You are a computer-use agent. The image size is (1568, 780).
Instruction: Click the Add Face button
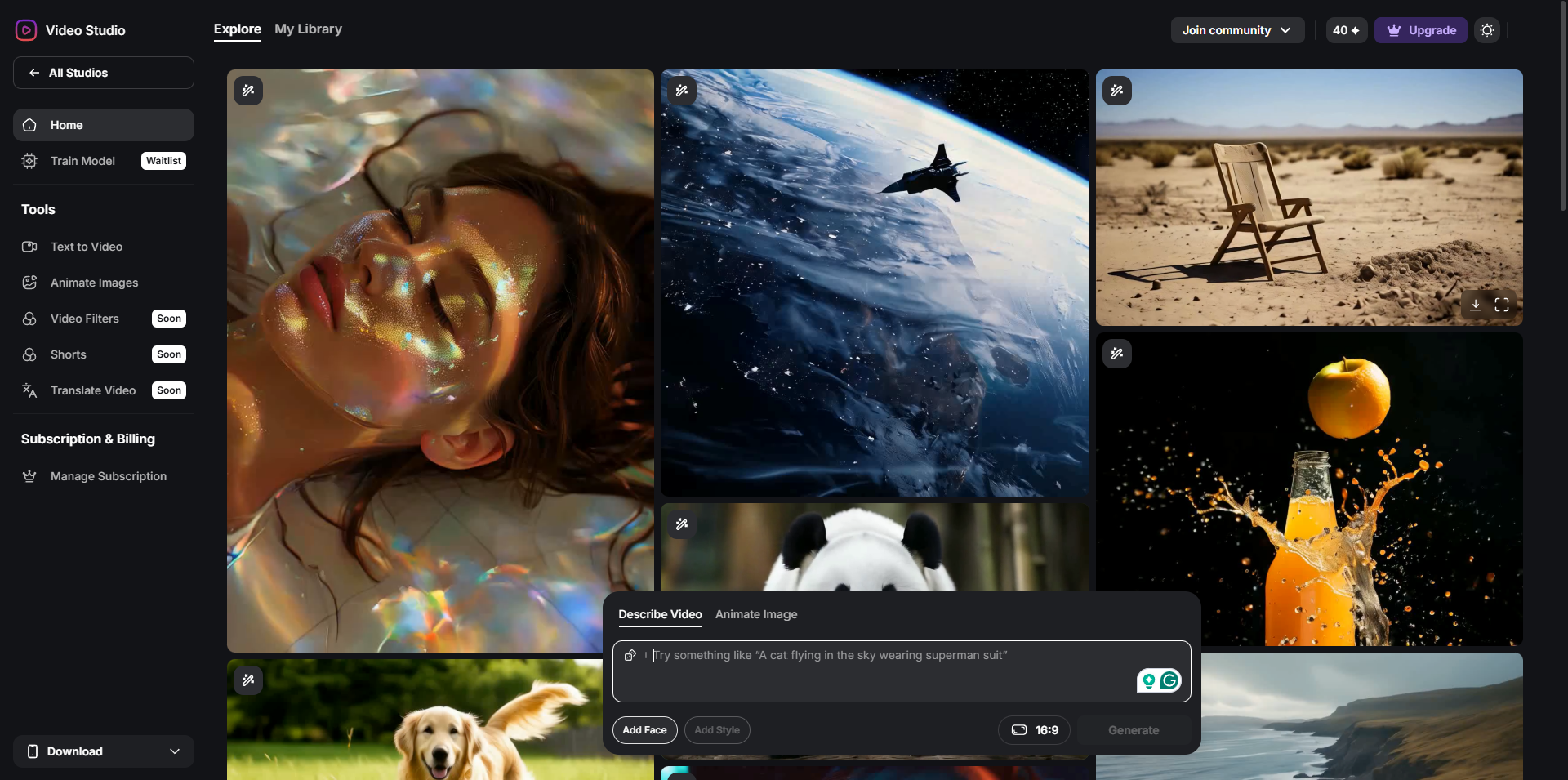[x=644, y=730]
